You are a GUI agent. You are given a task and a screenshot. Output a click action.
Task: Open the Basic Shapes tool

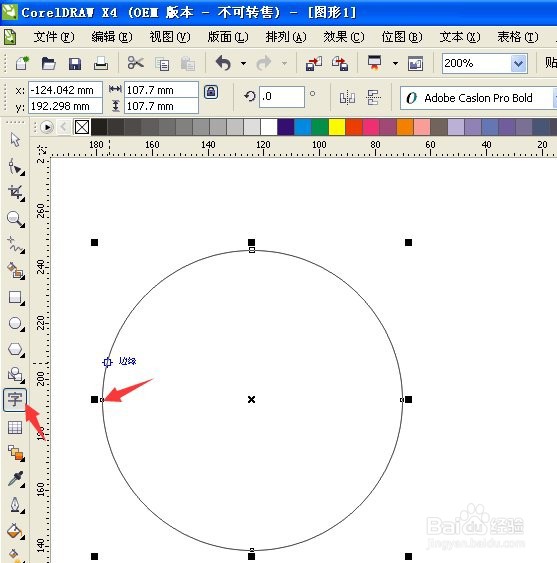coord(16,374)
